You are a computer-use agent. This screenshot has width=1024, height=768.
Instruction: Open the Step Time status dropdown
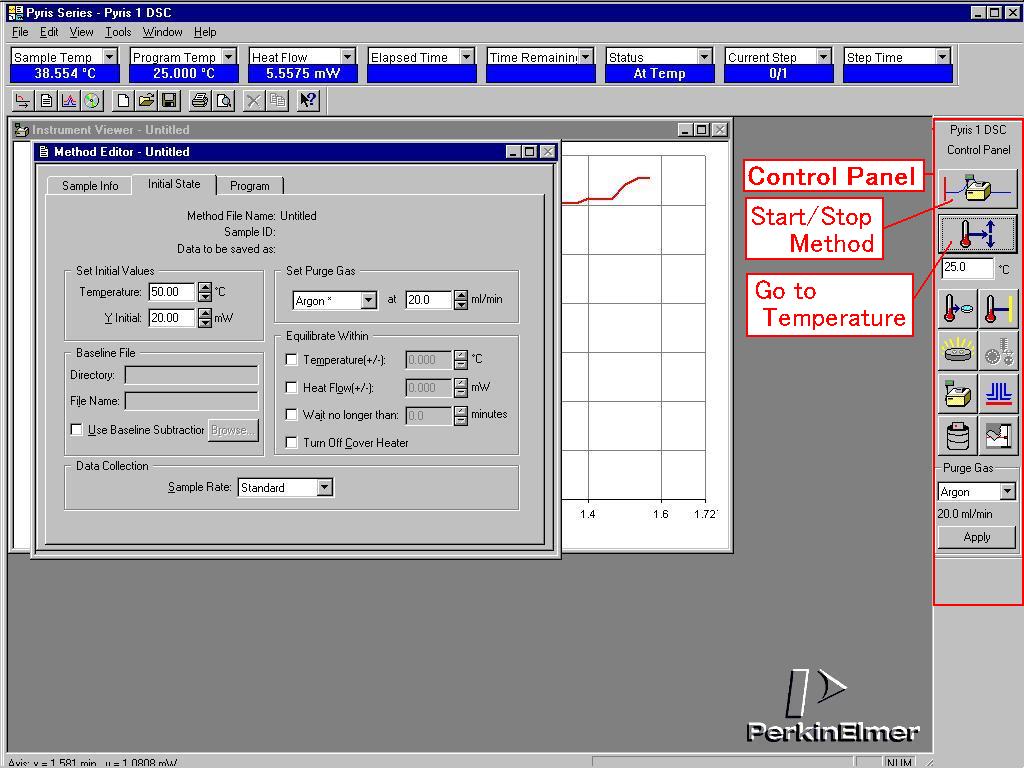(x=942, y=57)
